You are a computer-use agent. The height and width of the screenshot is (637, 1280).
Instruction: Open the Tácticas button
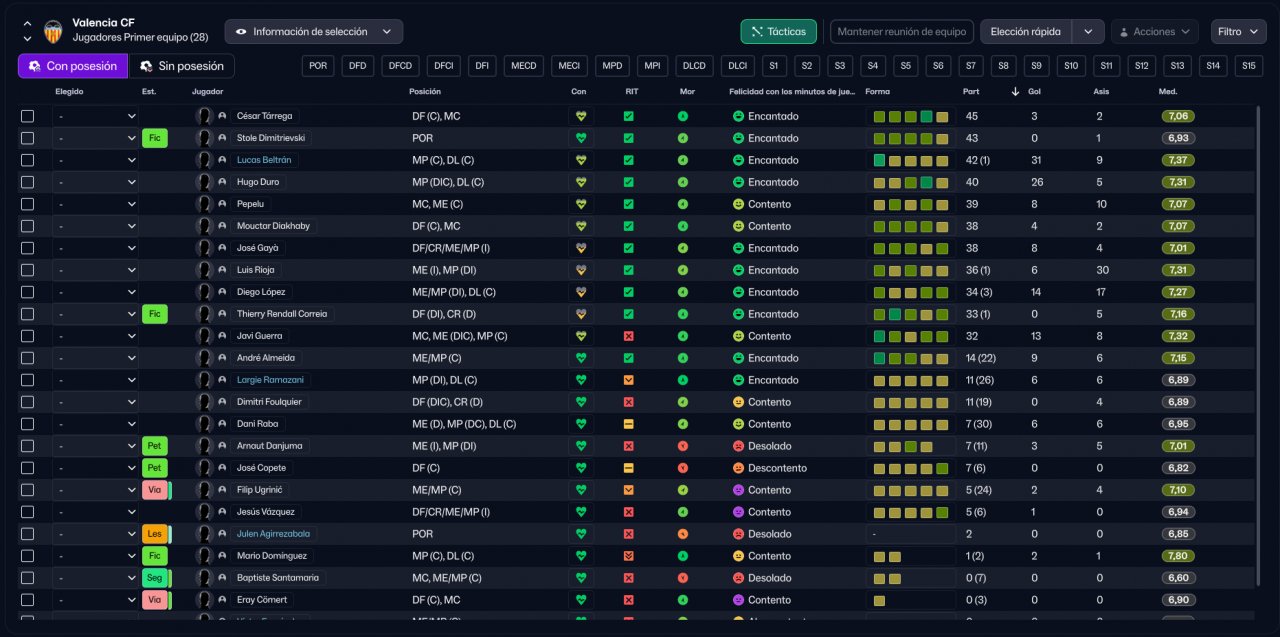tap(778, 32)
